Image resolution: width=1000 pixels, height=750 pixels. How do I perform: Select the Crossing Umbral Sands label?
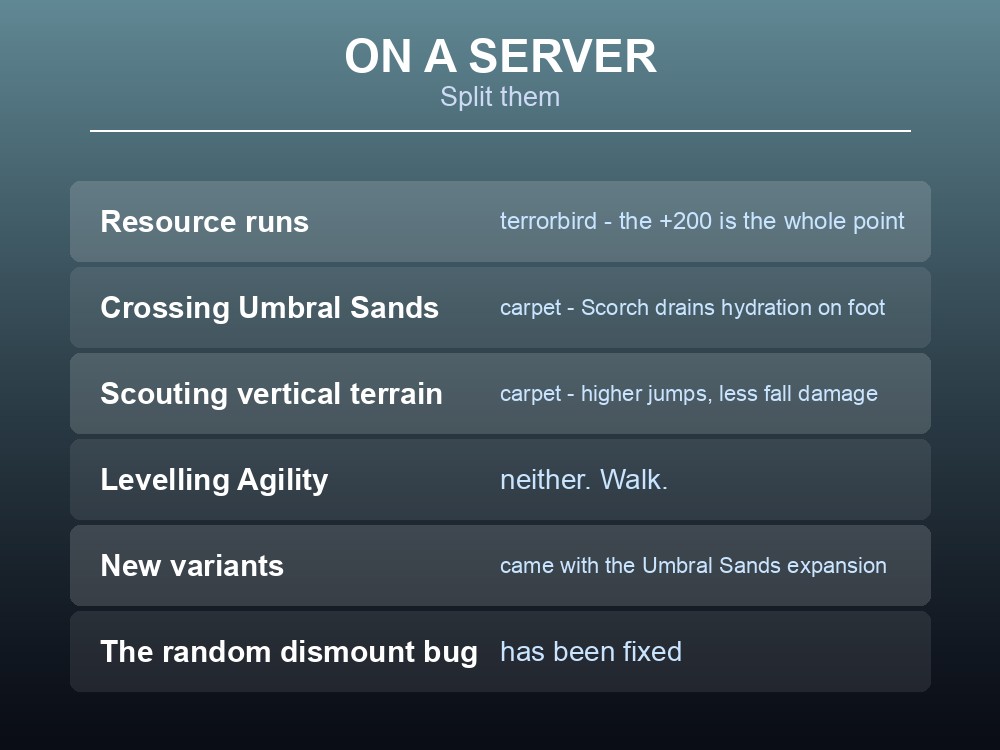click(269, 307)
